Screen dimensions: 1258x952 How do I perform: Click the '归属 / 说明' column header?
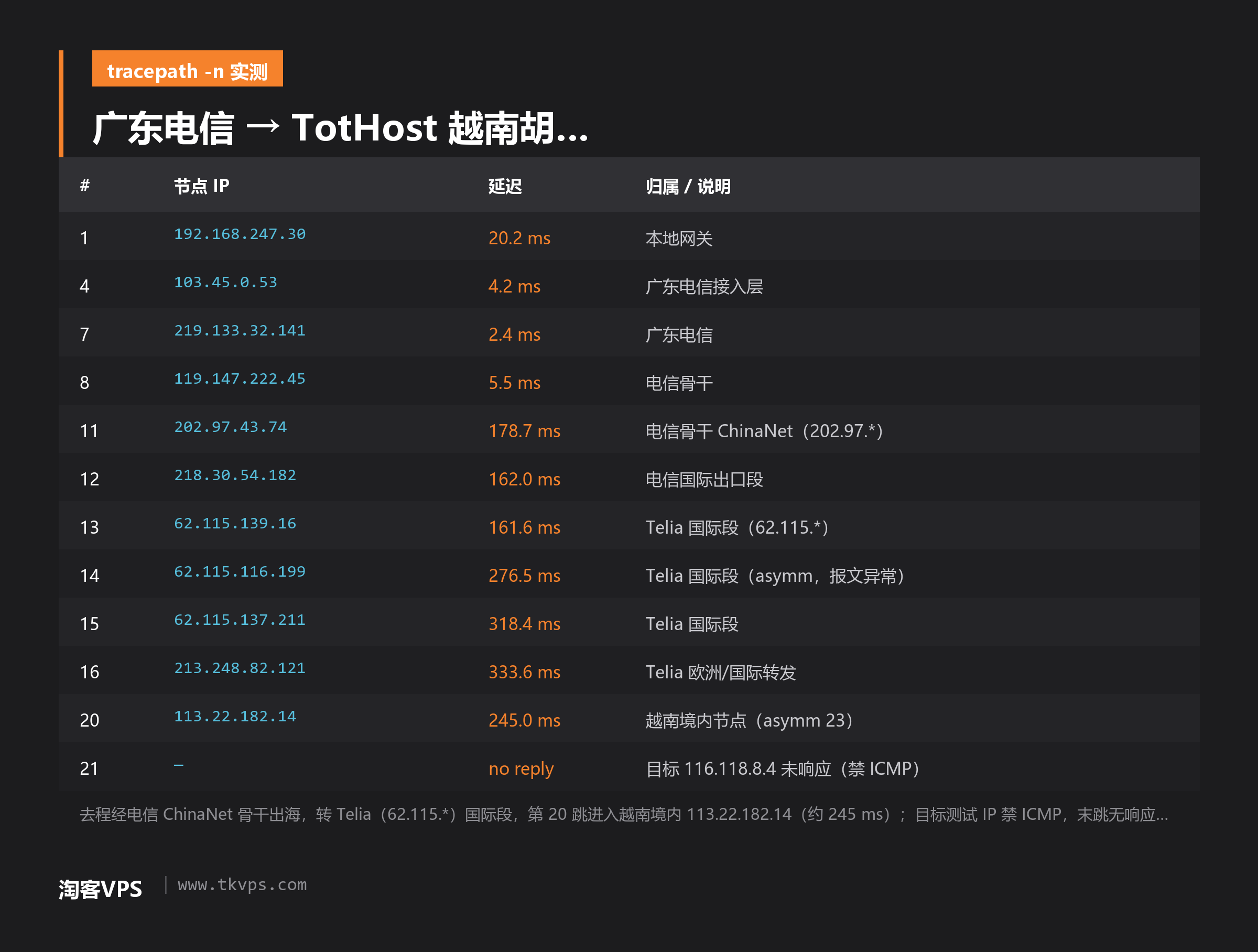click(x=688, y=186)
